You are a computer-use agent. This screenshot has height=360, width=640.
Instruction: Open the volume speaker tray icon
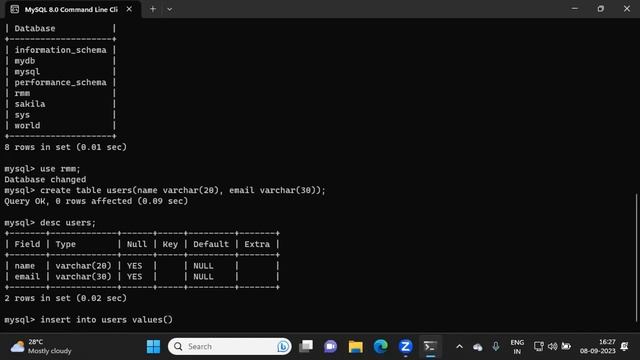click(552, 347)
